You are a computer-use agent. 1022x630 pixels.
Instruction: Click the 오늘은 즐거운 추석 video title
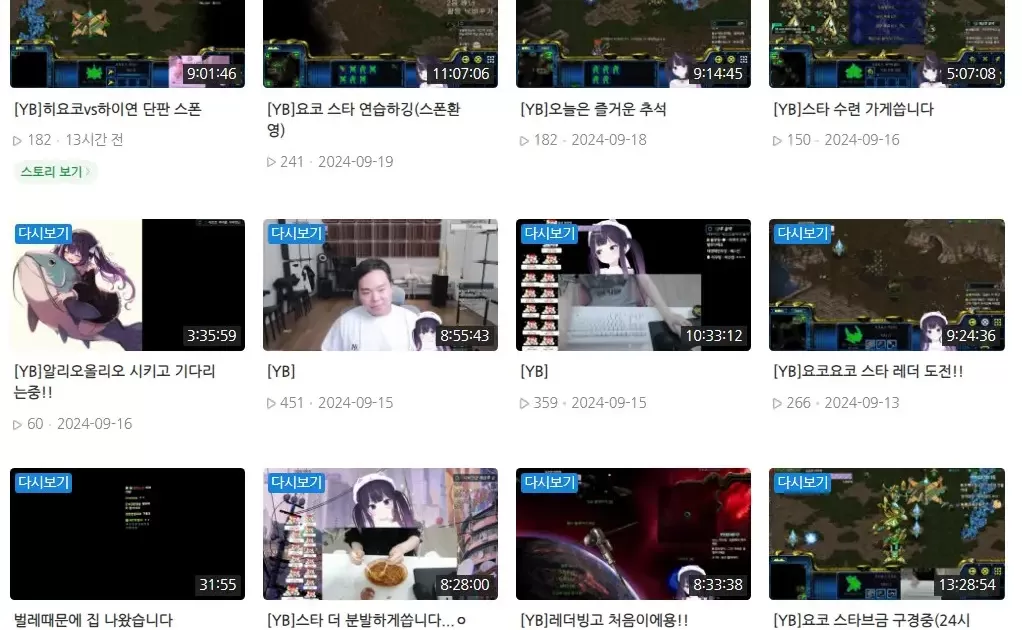[593, 109]
